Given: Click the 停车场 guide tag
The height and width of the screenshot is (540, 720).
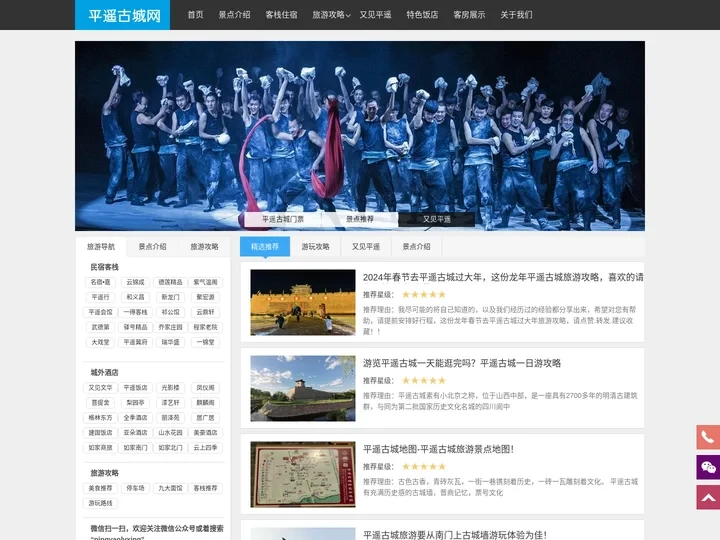Looking at the screenshot, I should click(135, 488).
